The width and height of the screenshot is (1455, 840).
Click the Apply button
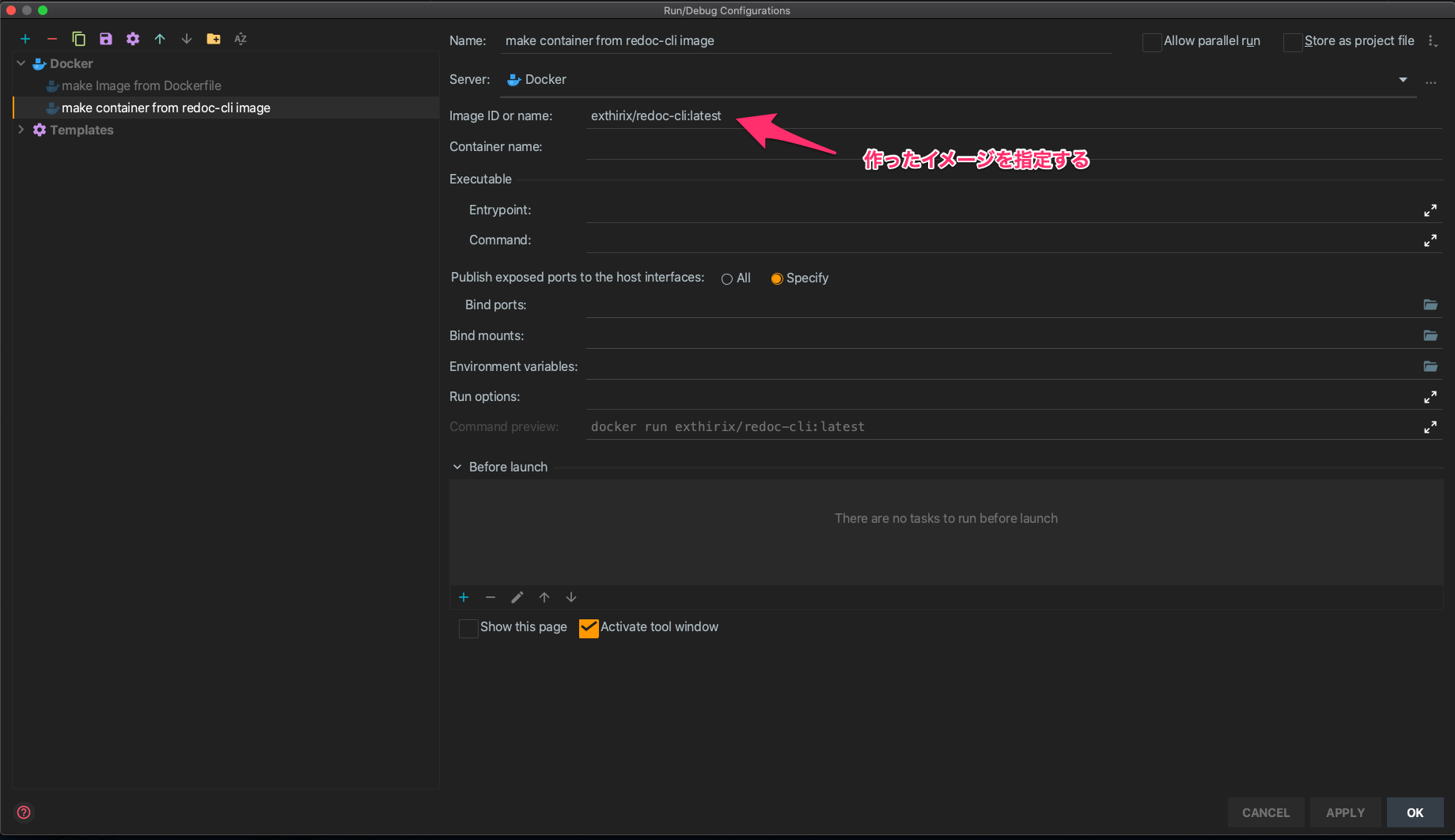pyautogui.click(x=1345, y=812)
